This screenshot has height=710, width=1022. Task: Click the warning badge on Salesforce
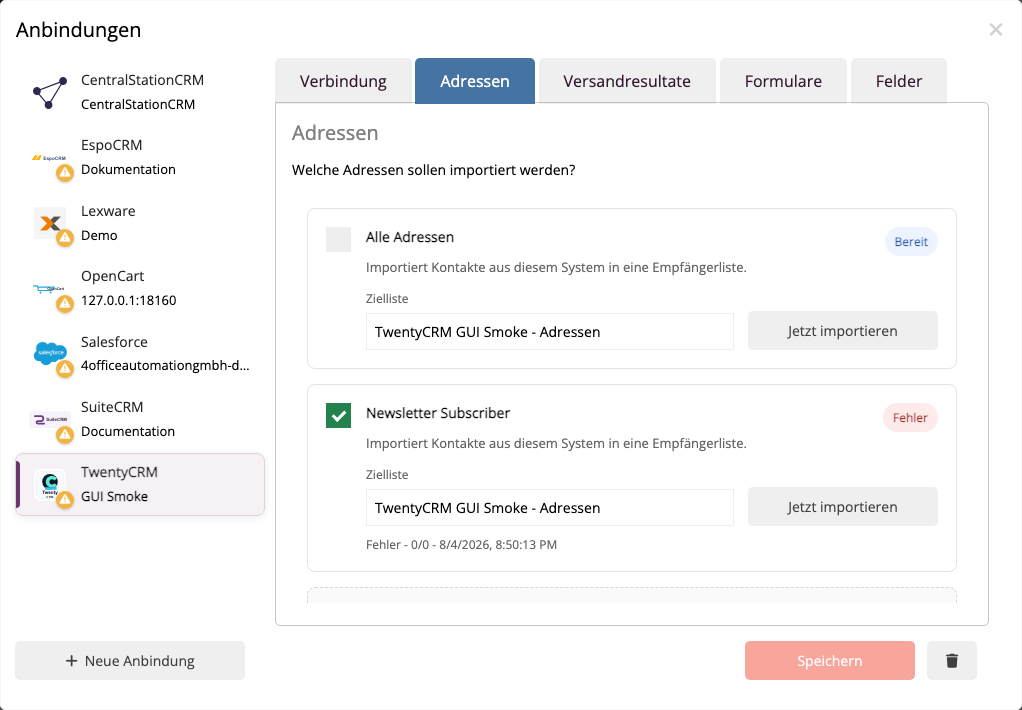[x=65, y=369]
